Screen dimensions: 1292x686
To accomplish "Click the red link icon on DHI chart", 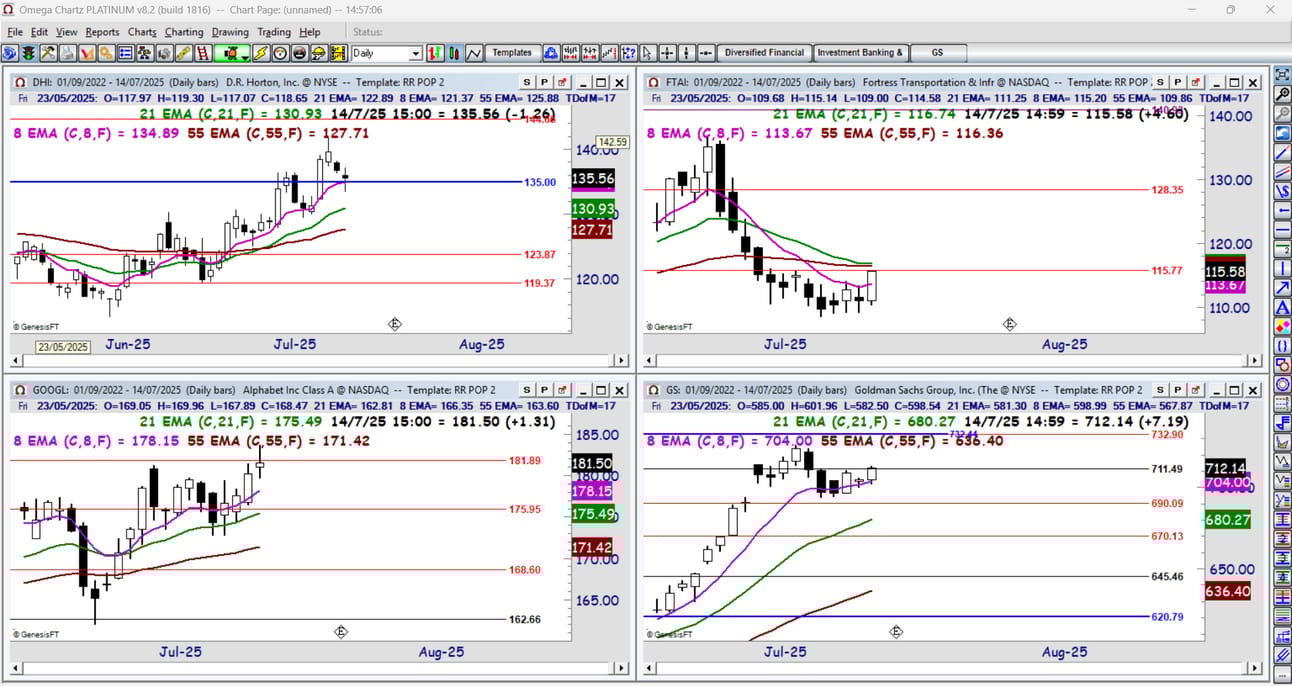I will coord(561,82).
